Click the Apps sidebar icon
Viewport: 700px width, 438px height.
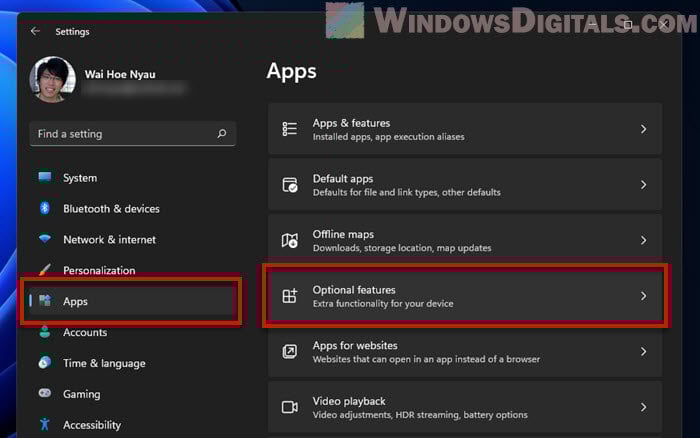[x=45, y=300]
